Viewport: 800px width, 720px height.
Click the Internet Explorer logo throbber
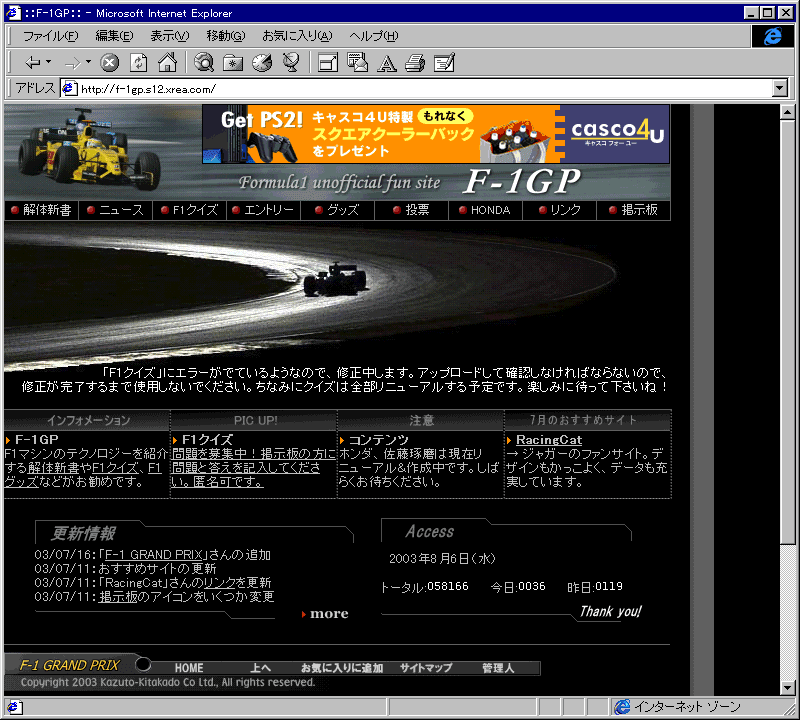[772, 36]
